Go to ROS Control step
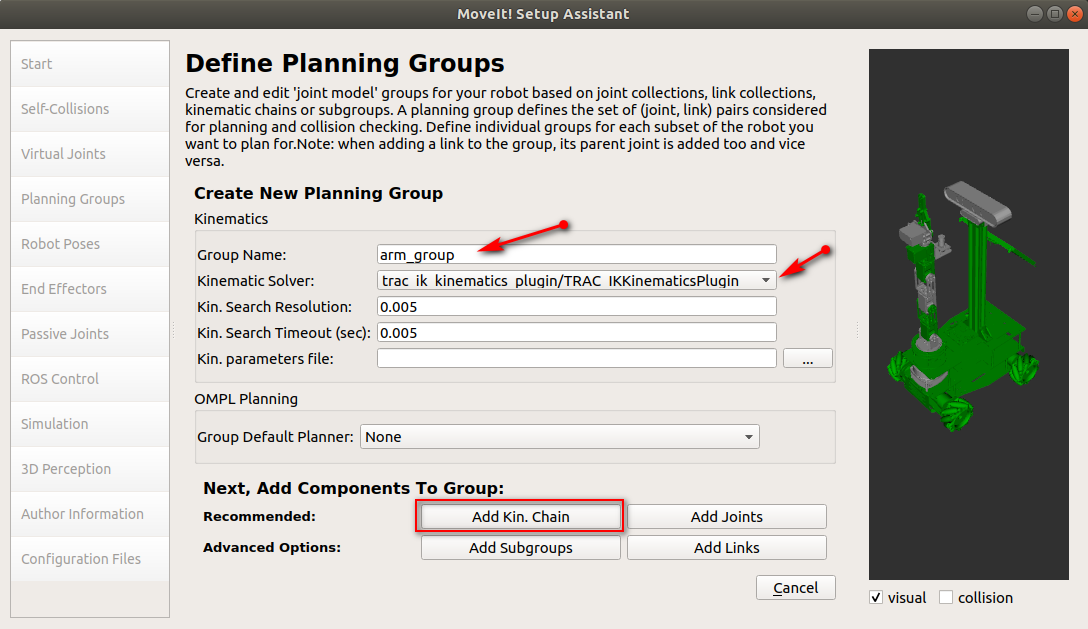The image size is (1088, 629). click(x=90, y=379)
